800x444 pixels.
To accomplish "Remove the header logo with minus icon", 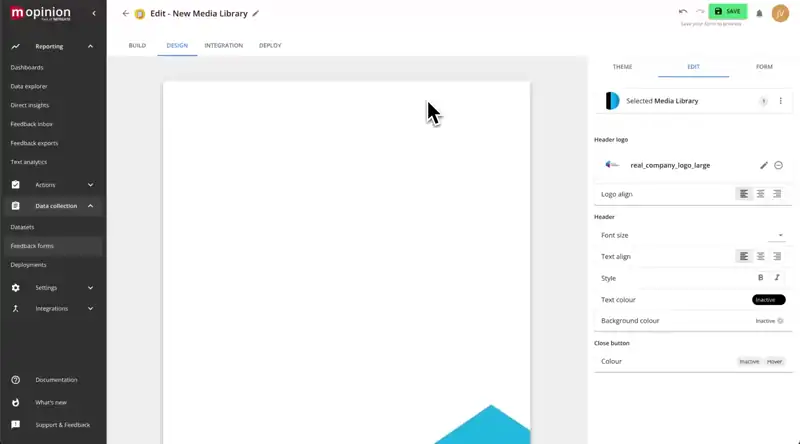I will [778, 165].
